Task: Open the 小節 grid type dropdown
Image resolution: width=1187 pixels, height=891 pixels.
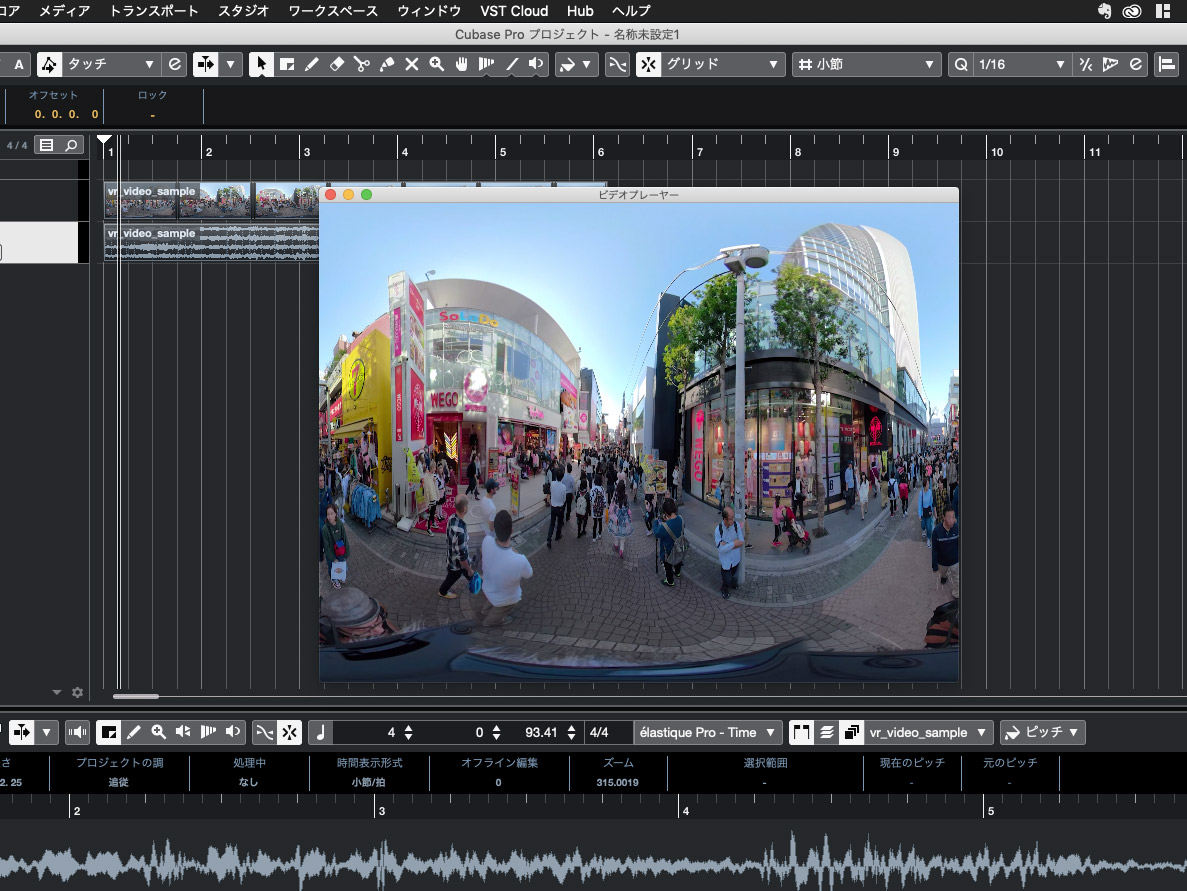Action: pos(867,64)
